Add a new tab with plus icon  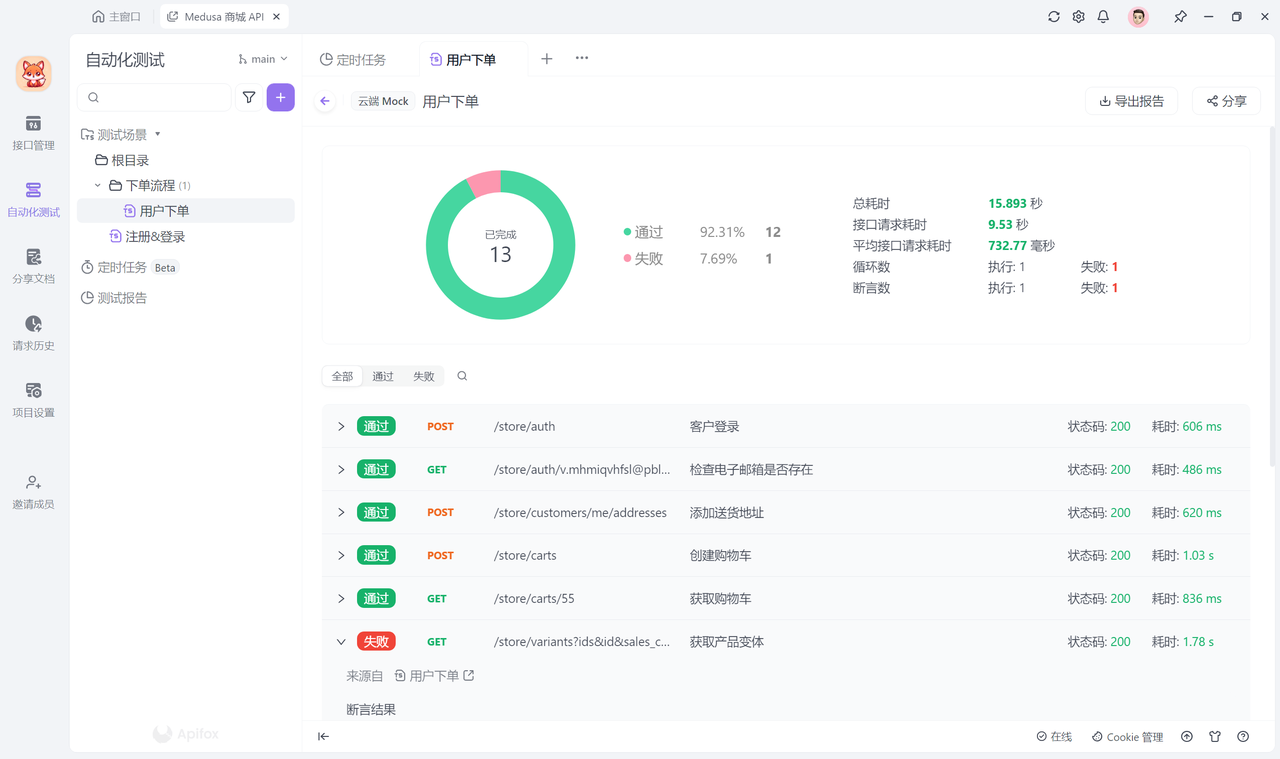click(547, 59)
